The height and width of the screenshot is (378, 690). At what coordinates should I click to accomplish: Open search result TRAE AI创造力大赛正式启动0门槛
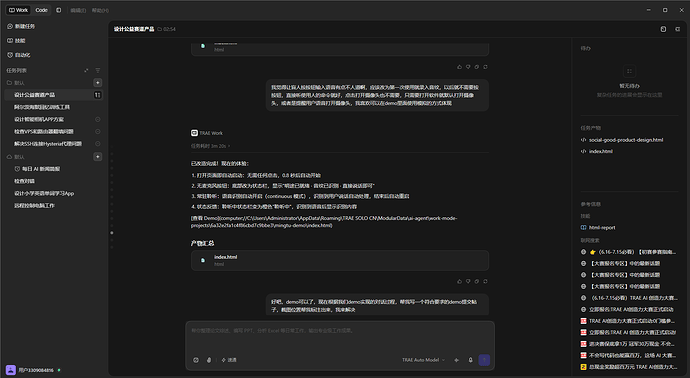click(628, 321)
